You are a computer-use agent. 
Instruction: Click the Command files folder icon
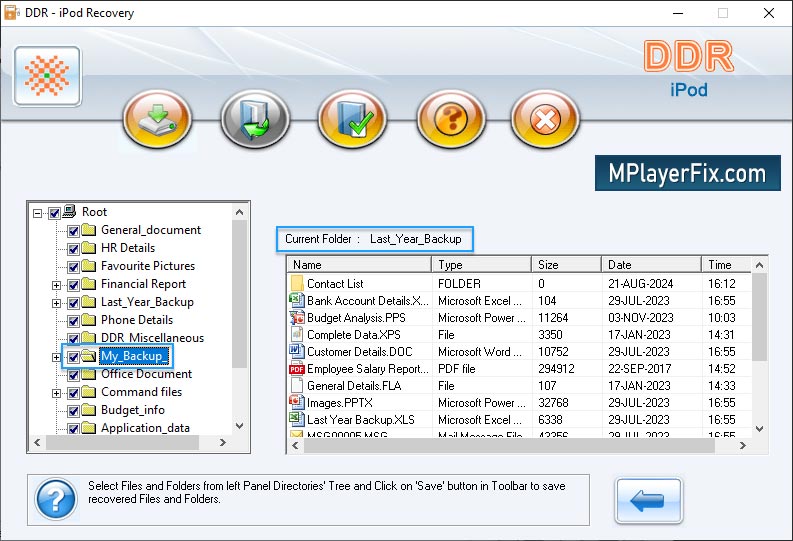(x=89, y=392)
